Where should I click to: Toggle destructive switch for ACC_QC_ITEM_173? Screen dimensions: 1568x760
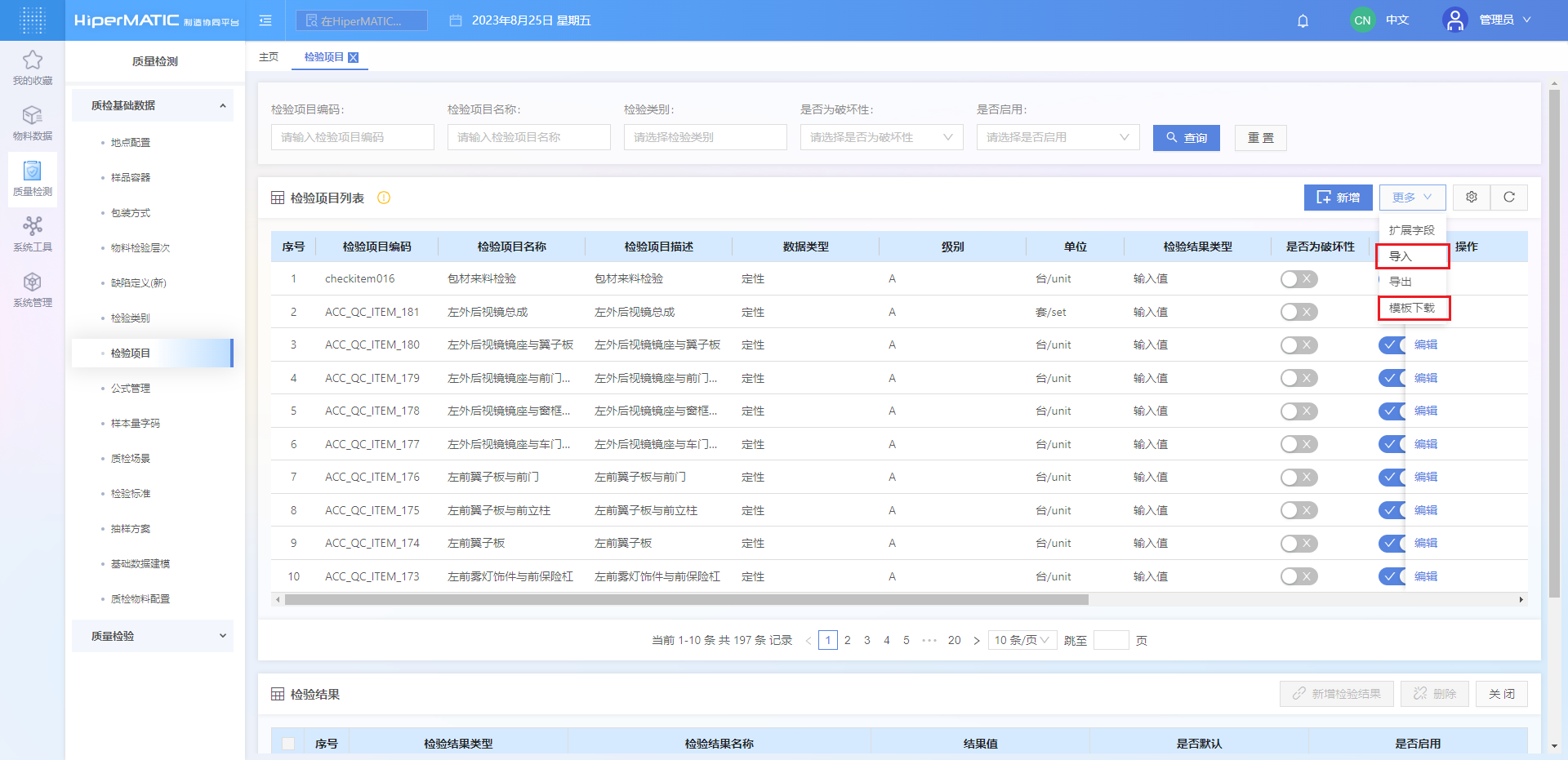1298,576
